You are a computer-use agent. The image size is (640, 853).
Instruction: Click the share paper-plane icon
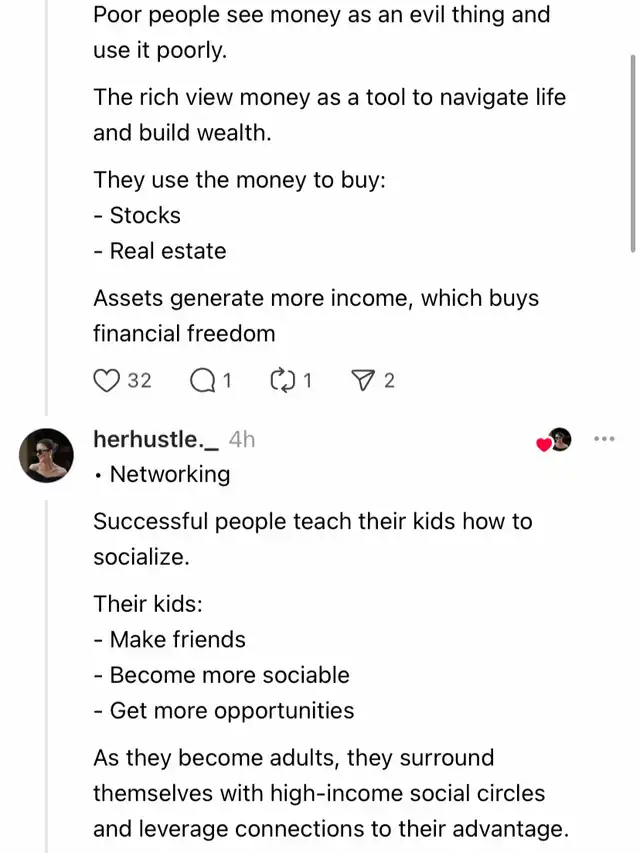point(363,380)
